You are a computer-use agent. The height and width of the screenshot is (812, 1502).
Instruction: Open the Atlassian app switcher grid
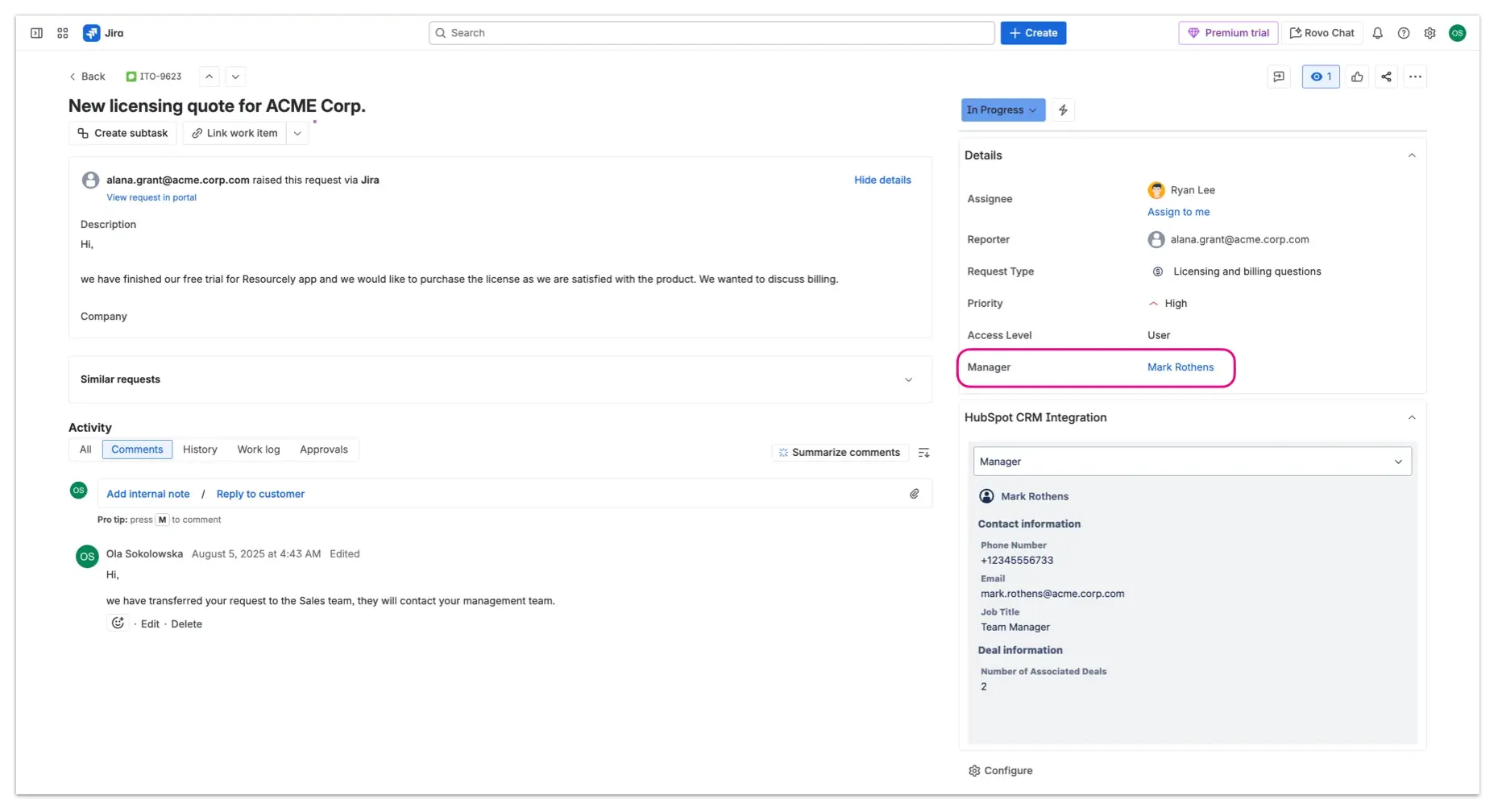click(x=63, y=33)
